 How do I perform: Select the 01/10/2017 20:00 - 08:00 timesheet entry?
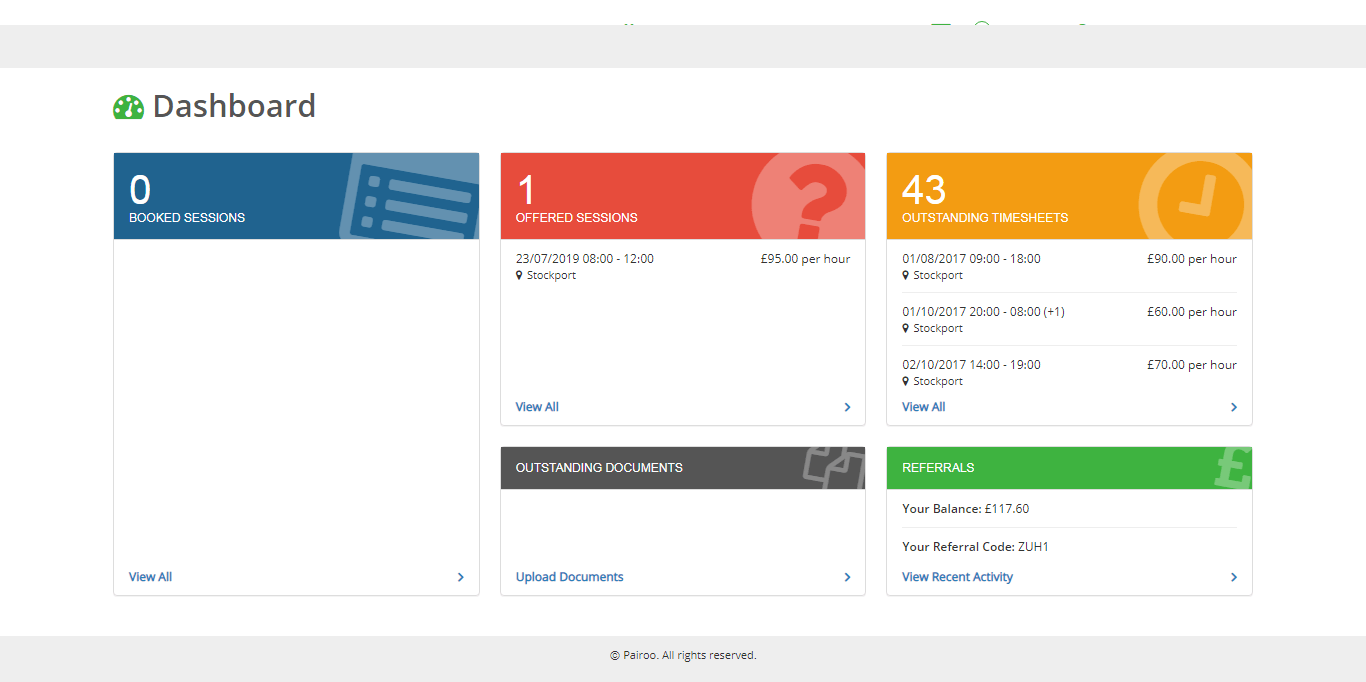[x=983, y=312]
